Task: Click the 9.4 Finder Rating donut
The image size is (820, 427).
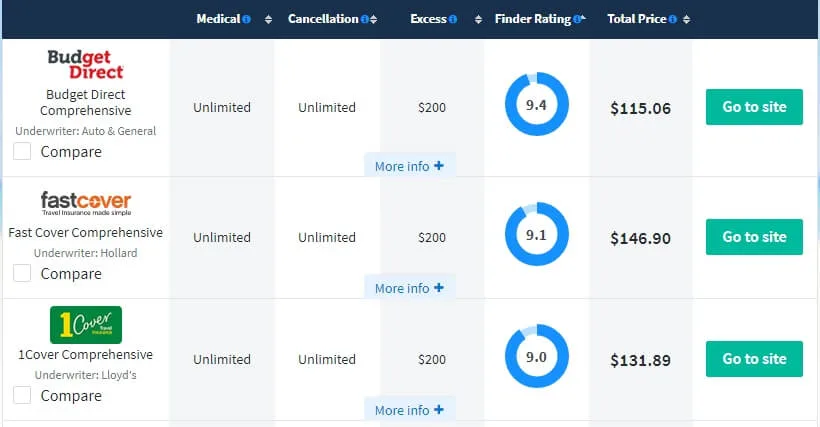Action: 536,105
